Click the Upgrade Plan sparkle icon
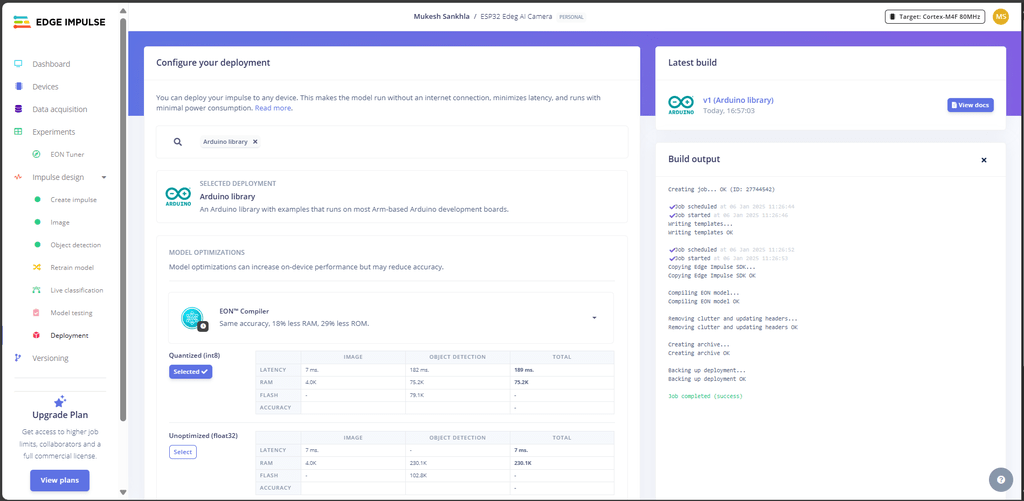Screen dimensions: 1024x501 (x=59, y=401)
